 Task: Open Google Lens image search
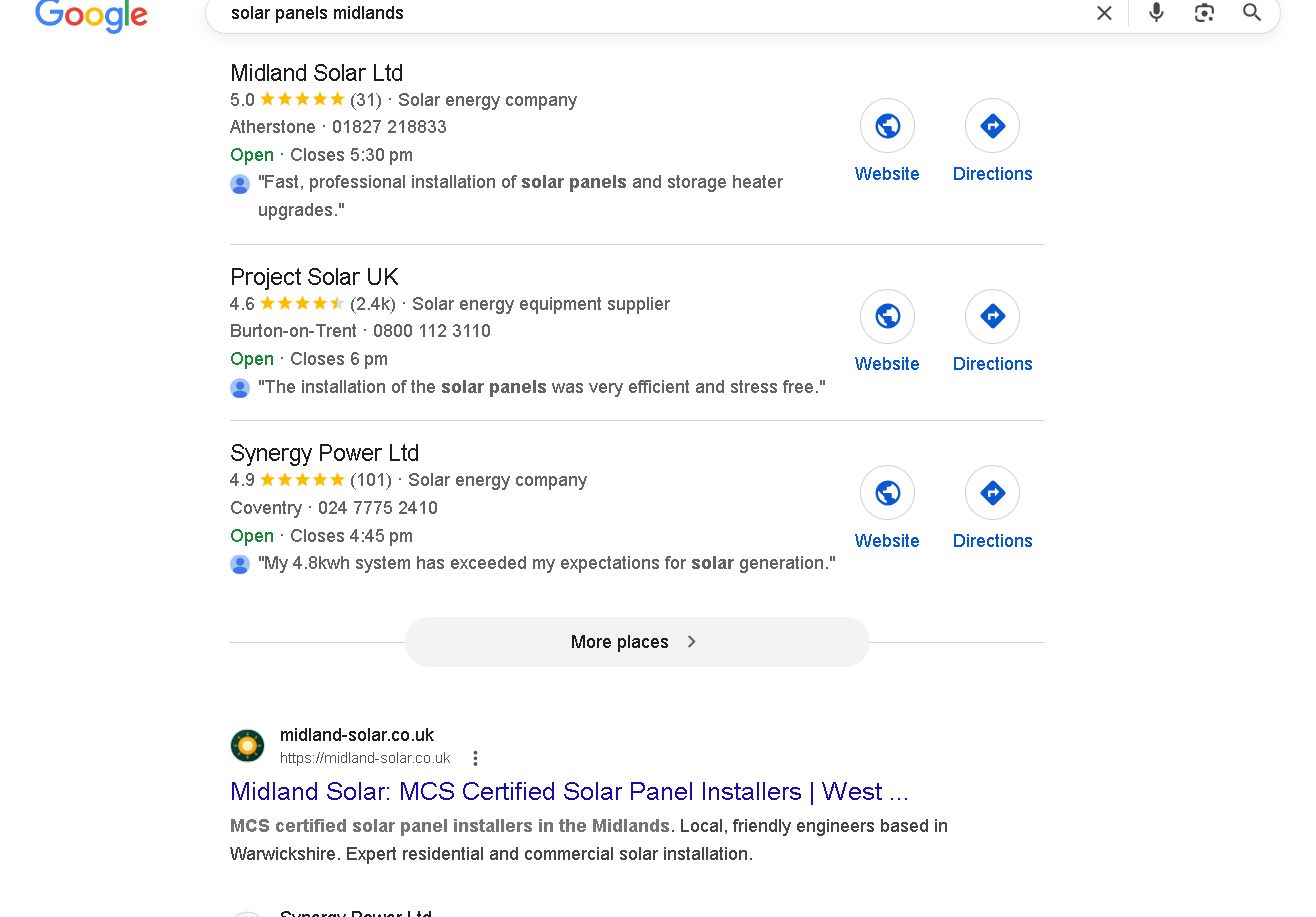[1204, 13]
